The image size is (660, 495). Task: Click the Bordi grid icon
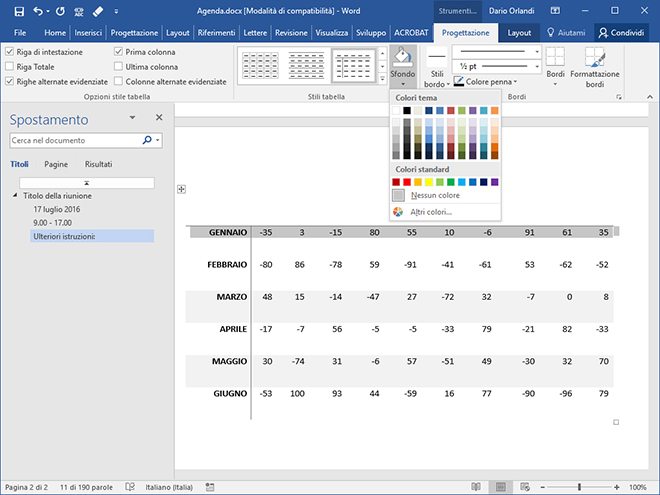pyautogui.click(x=554, y=58)
